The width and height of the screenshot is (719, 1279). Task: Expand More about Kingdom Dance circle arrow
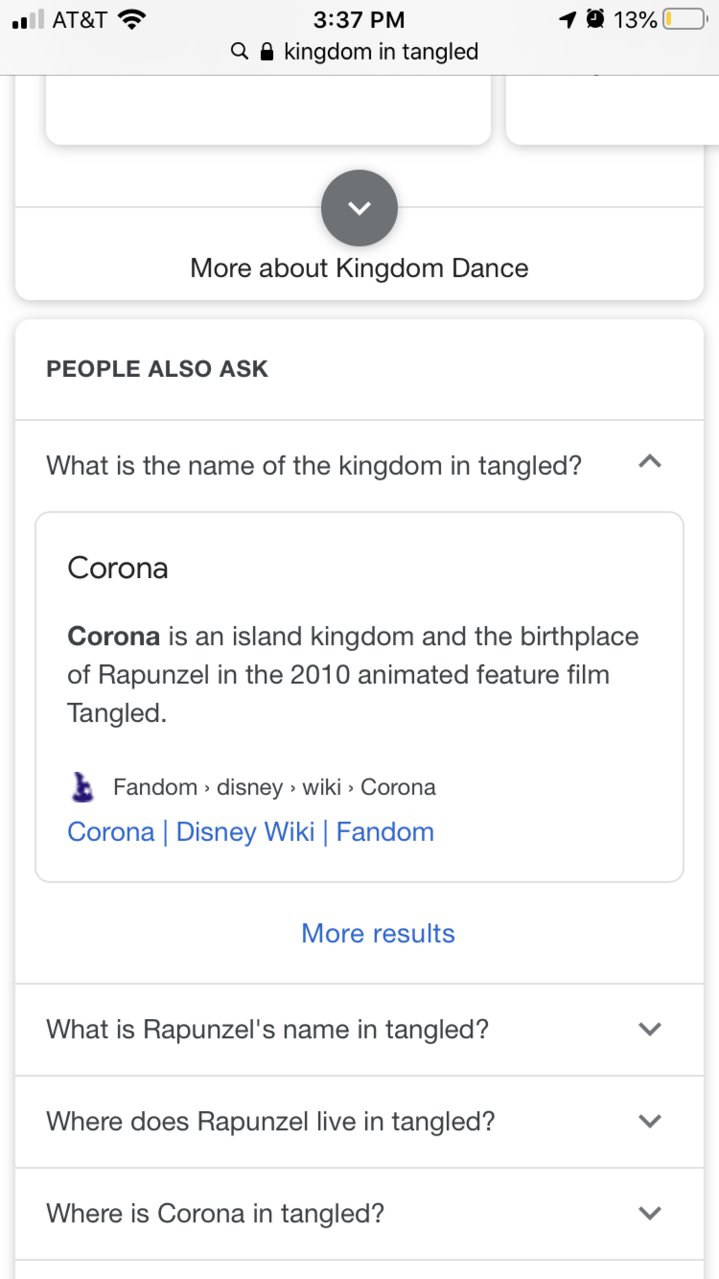coord(359,208)
